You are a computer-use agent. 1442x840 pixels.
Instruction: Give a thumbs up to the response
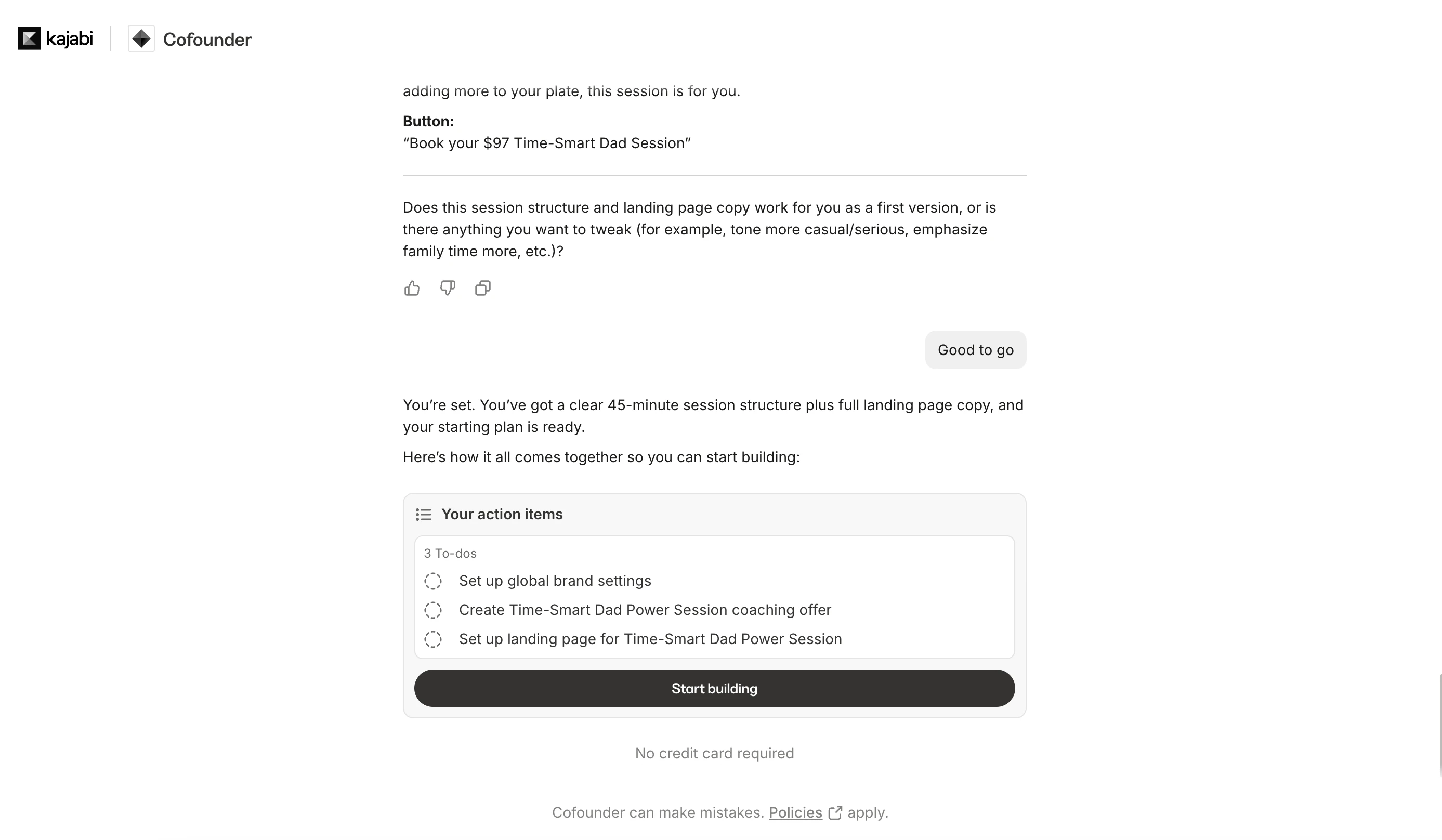point(413,288)
